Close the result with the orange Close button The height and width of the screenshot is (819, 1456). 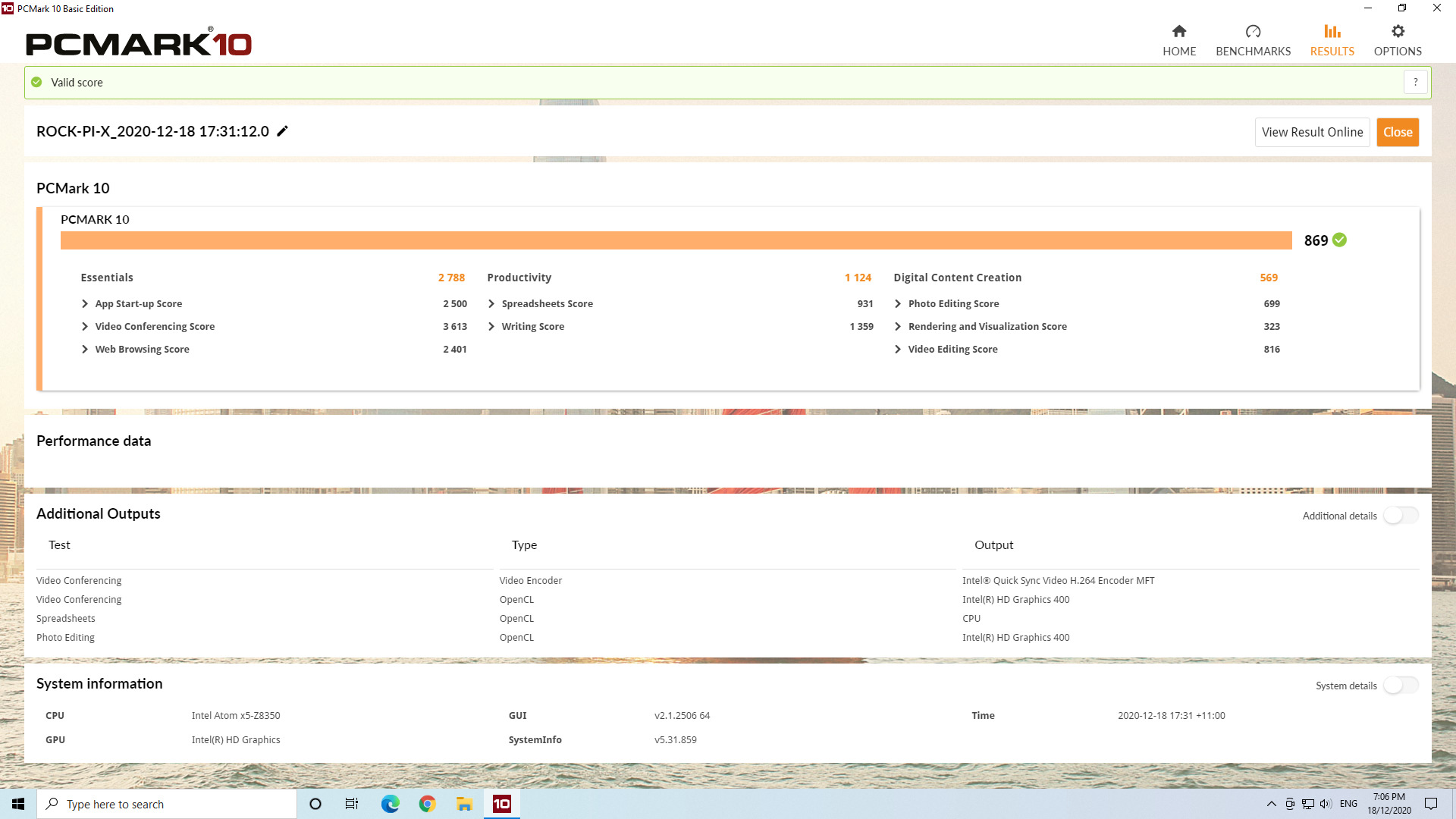click(x=1397, y=132)
